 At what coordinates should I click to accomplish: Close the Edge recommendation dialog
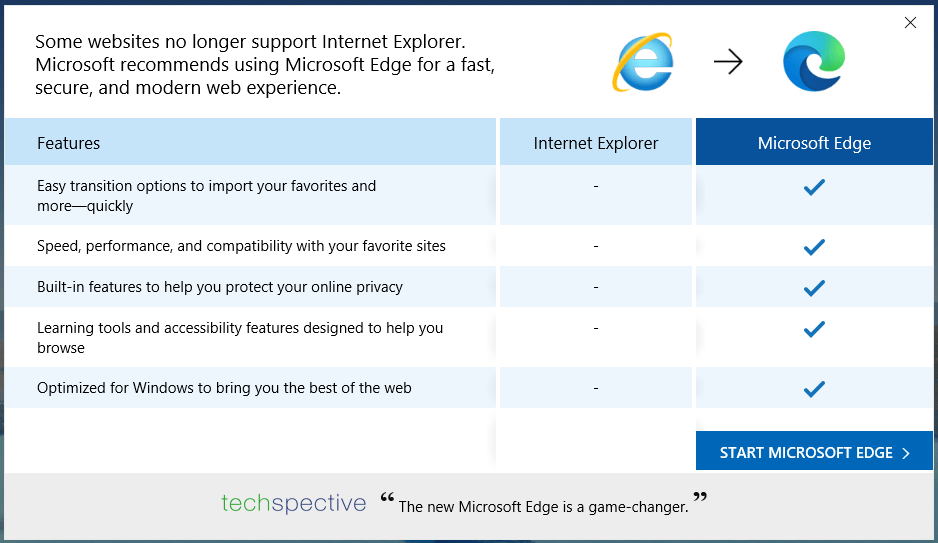coord(910,23)
